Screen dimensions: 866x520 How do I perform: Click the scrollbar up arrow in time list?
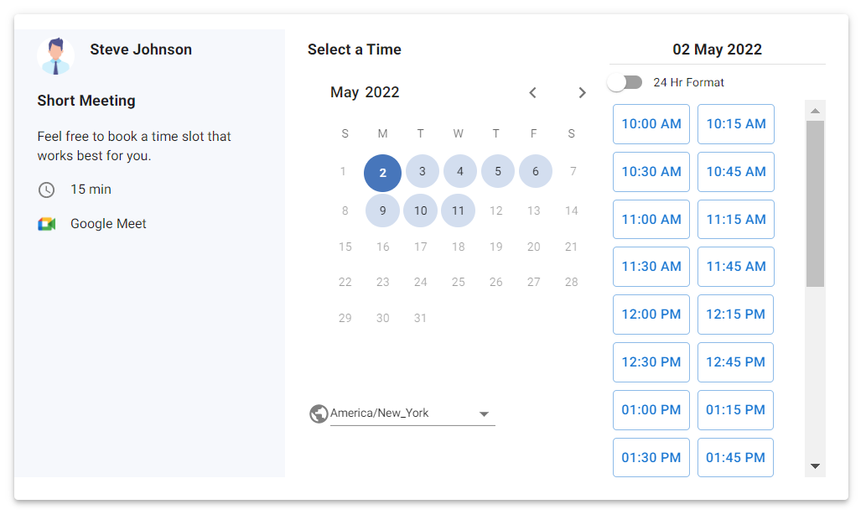coord(815,111)
